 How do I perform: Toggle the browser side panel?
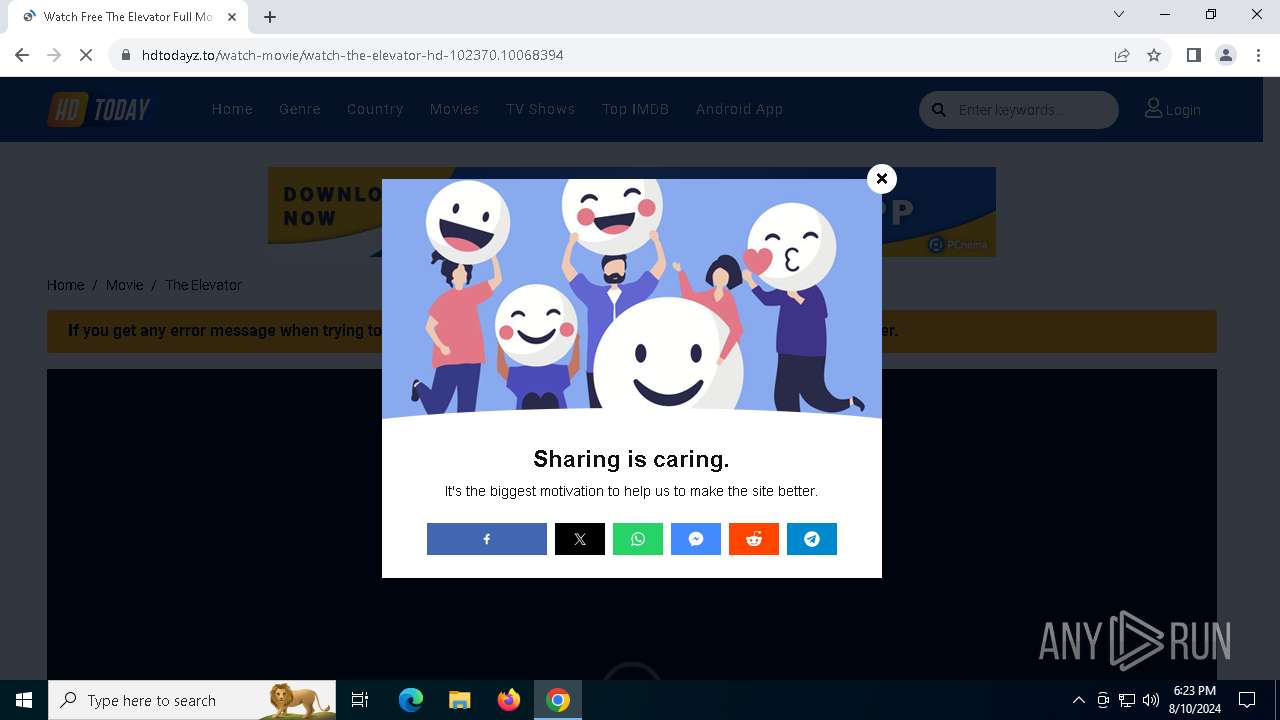(1193, 55)
